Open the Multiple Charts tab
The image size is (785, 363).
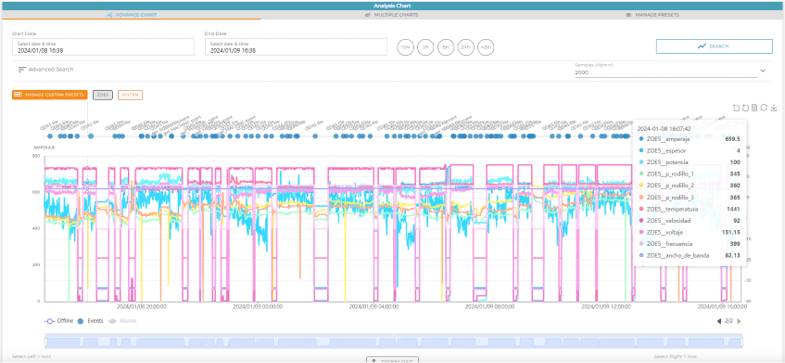392,15
